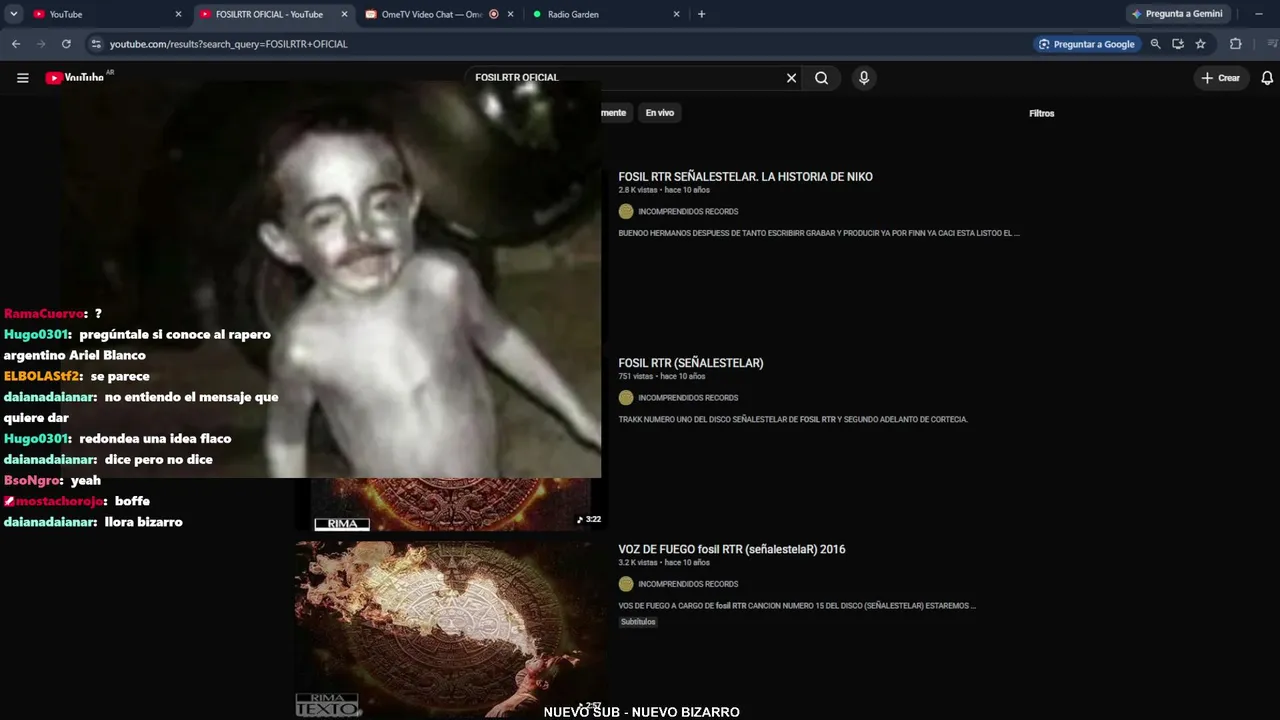Close the first YouTube tab
Image resolution: width=1280 pixels, height=720 pixels.
tap(178, 14)
